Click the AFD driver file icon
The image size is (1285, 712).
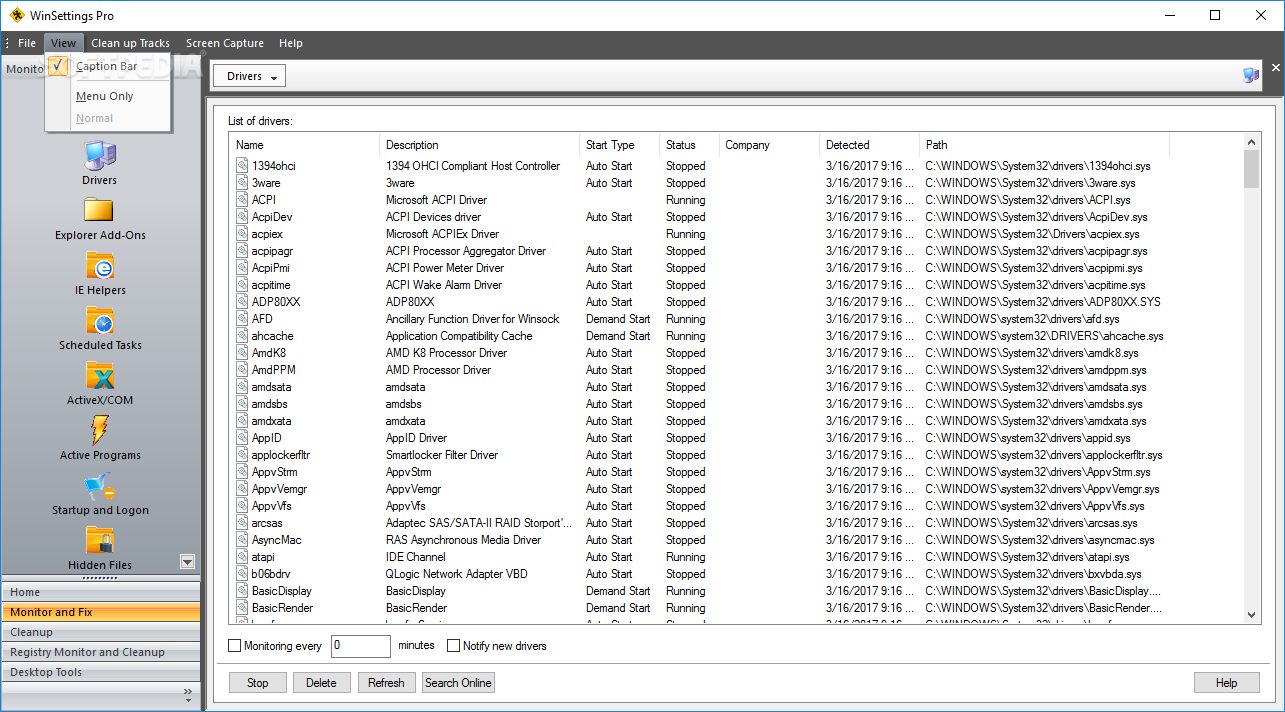242,319
